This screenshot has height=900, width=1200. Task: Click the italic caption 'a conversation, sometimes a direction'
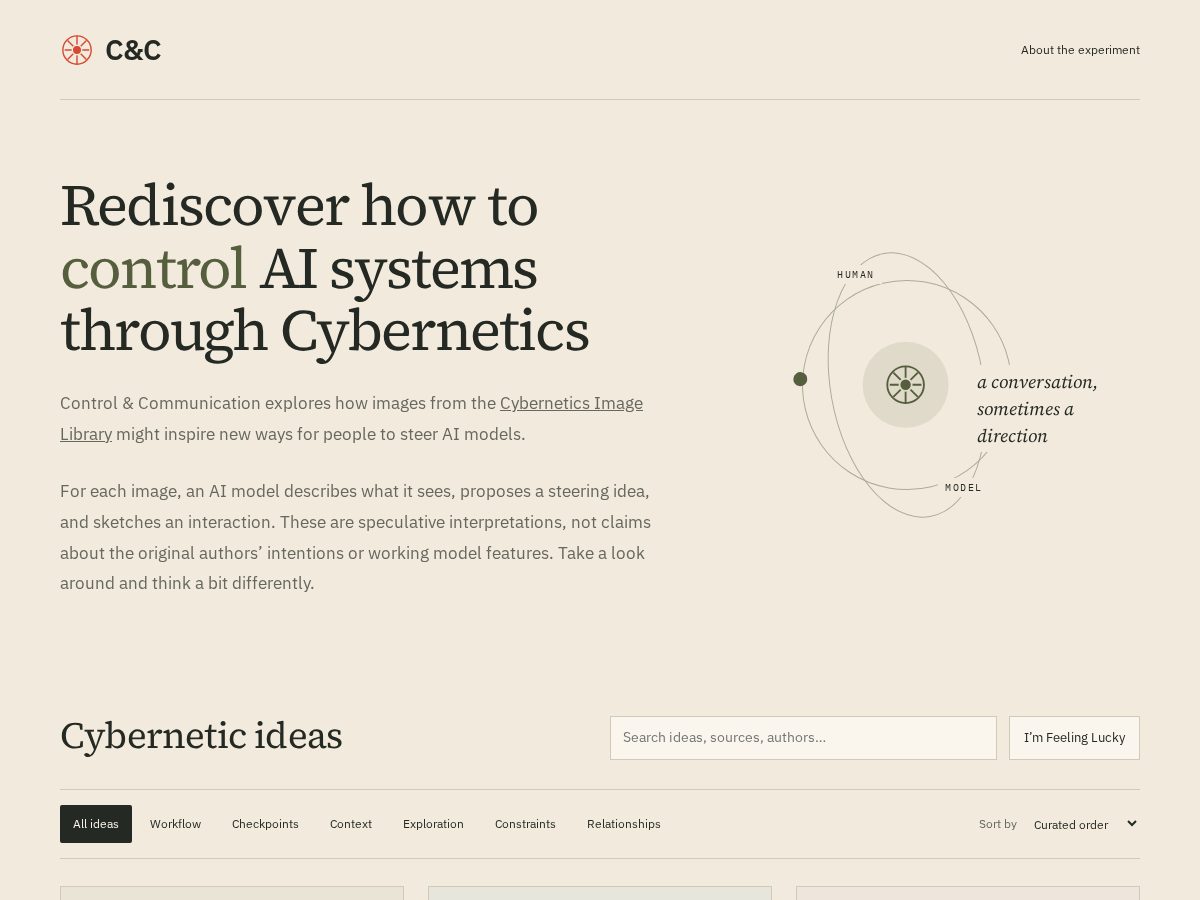coord(1037,409)
